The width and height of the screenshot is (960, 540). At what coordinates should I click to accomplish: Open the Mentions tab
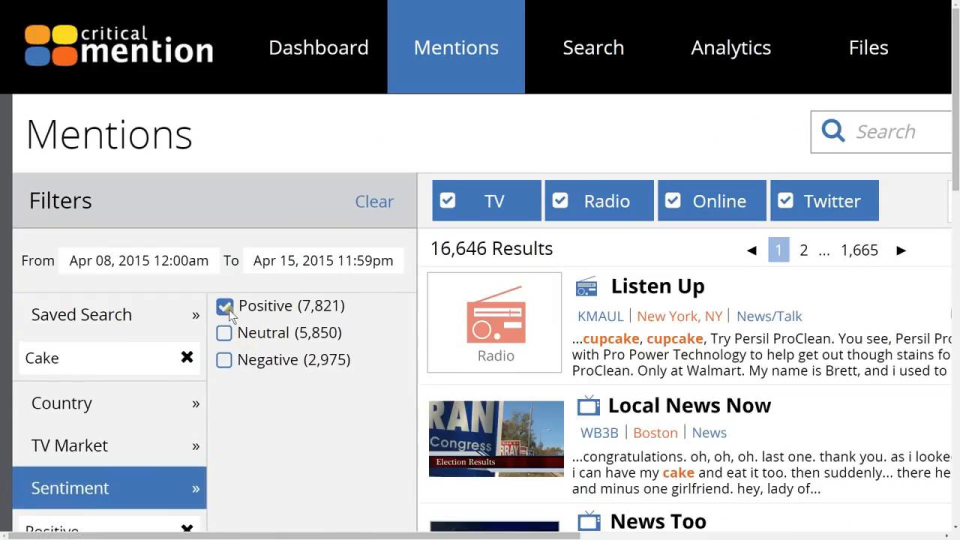[x=456, y=47]
